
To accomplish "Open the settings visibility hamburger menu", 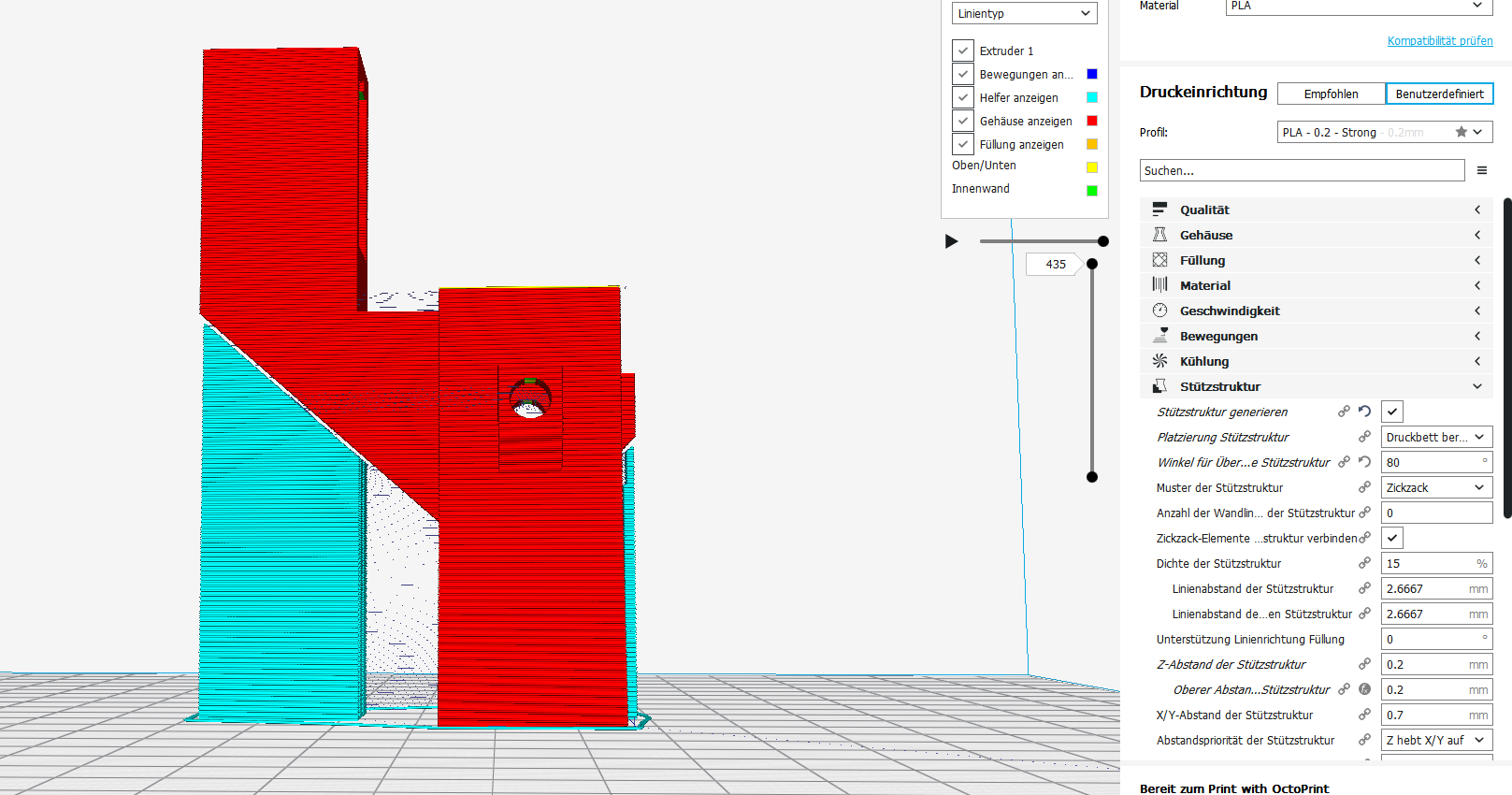I will click(x=1482, y=170).
